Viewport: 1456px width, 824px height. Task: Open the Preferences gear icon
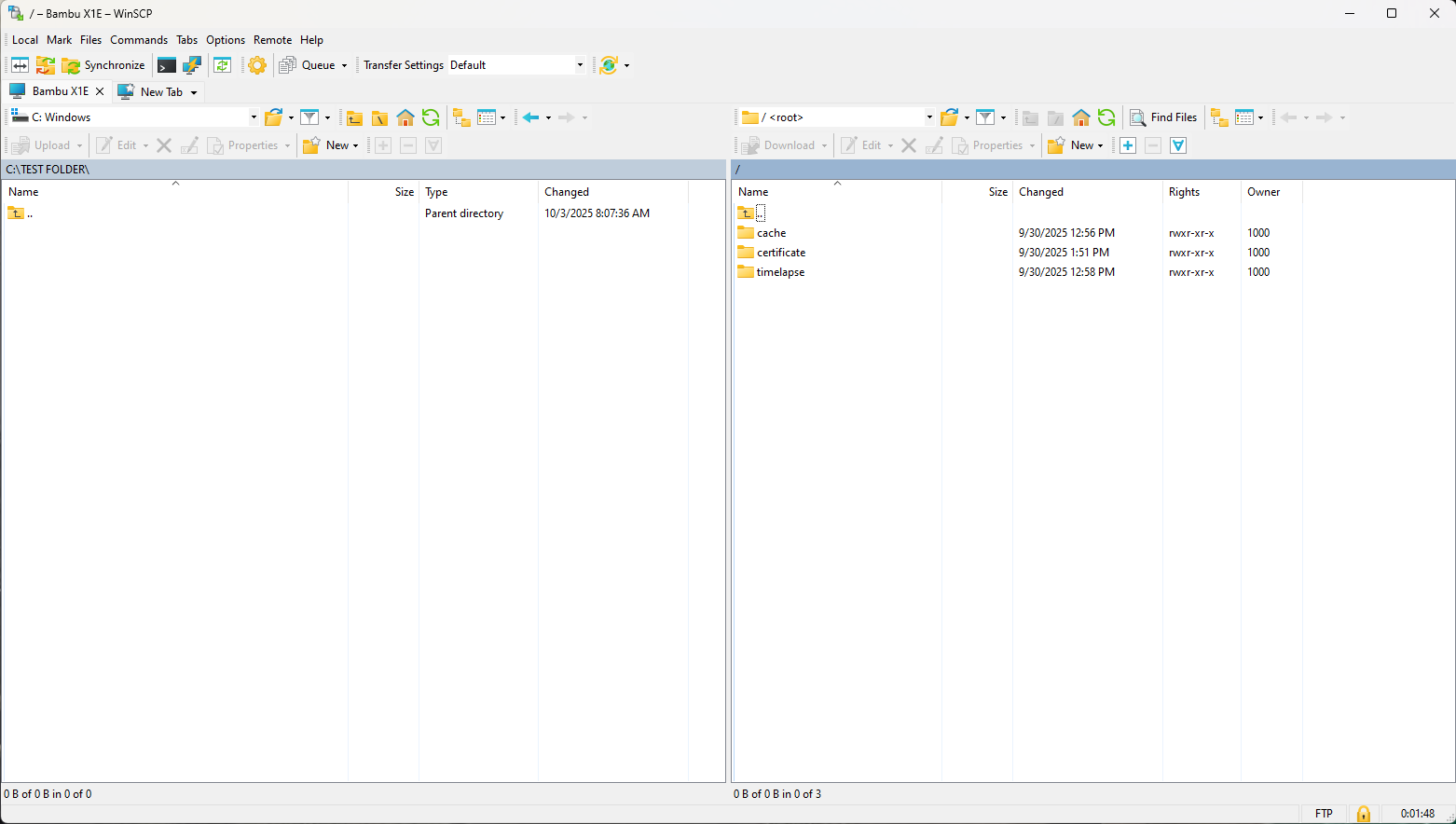[x=257, y=65]
